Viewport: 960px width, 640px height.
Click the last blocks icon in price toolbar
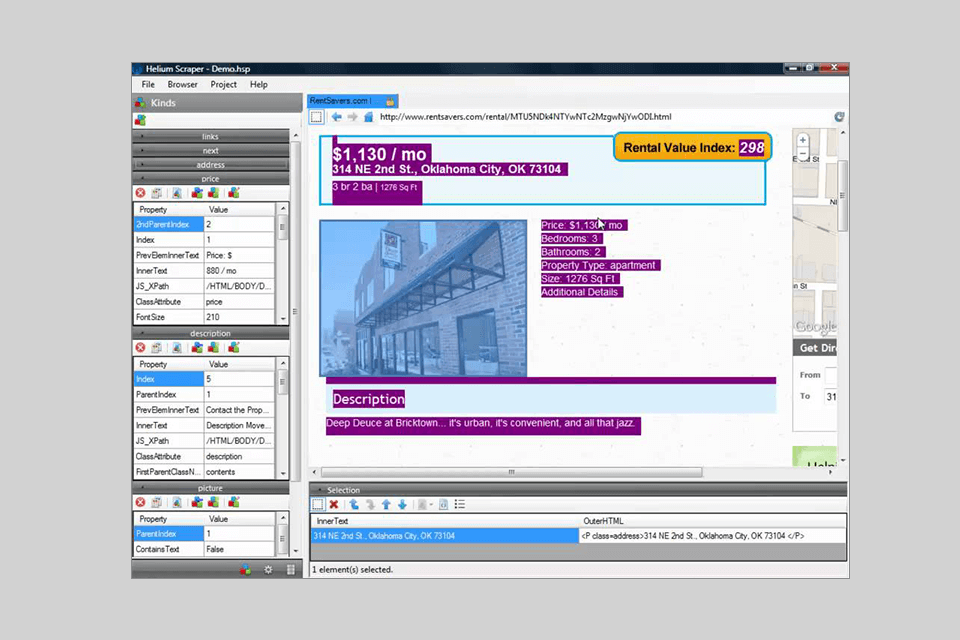pos(233,193)
